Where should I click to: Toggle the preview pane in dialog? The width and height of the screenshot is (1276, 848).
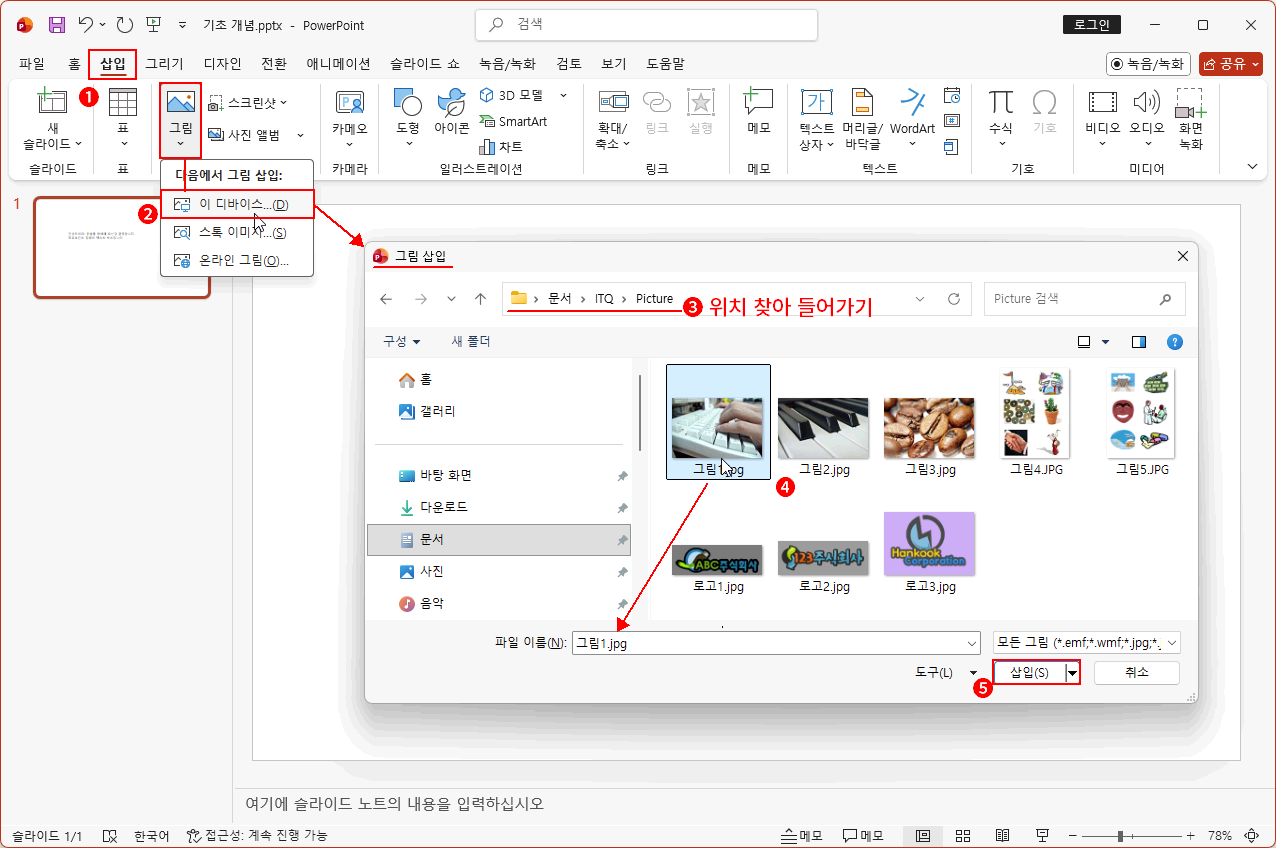[x=1139, y=342]
